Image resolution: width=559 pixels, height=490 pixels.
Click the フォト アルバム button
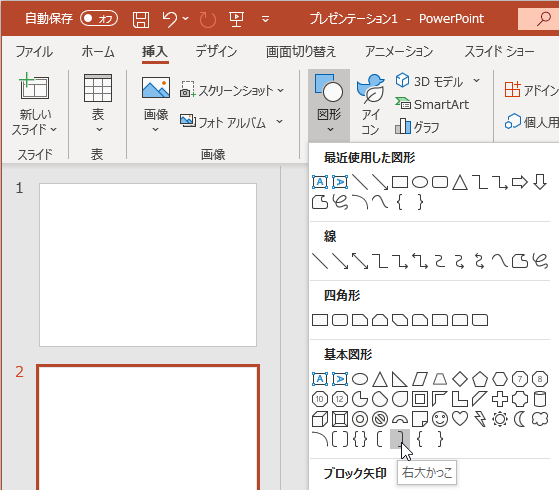(223, 122)
